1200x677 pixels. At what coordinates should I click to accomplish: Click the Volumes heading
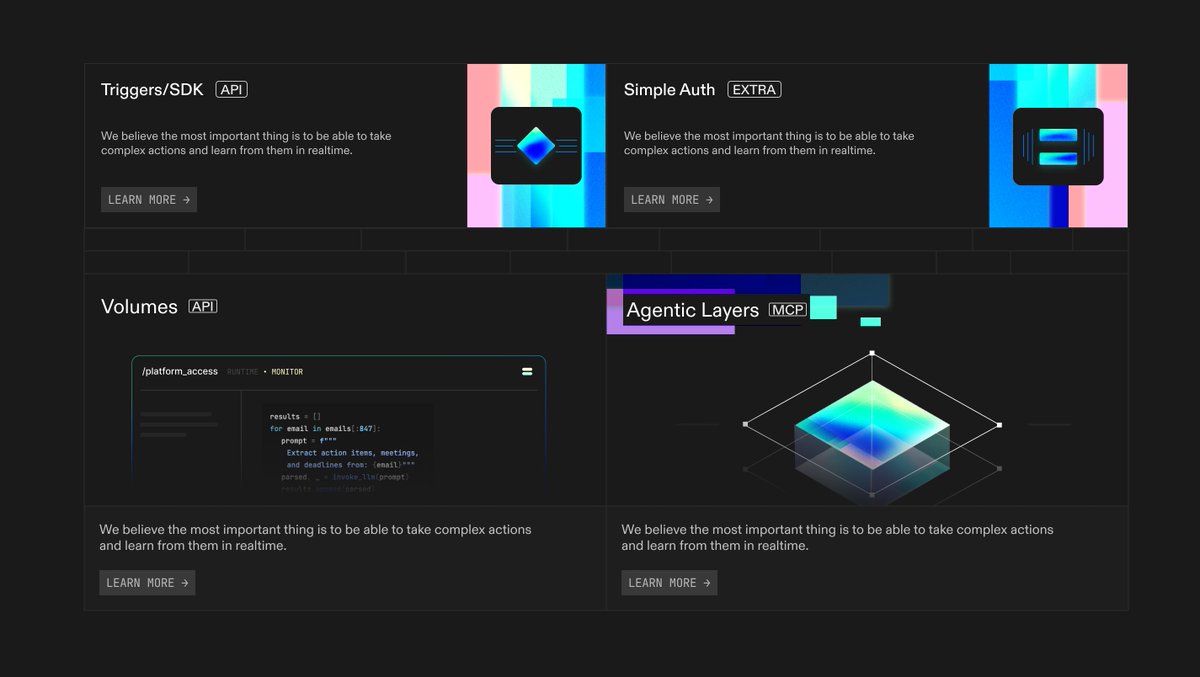click(x=139, y=307)
